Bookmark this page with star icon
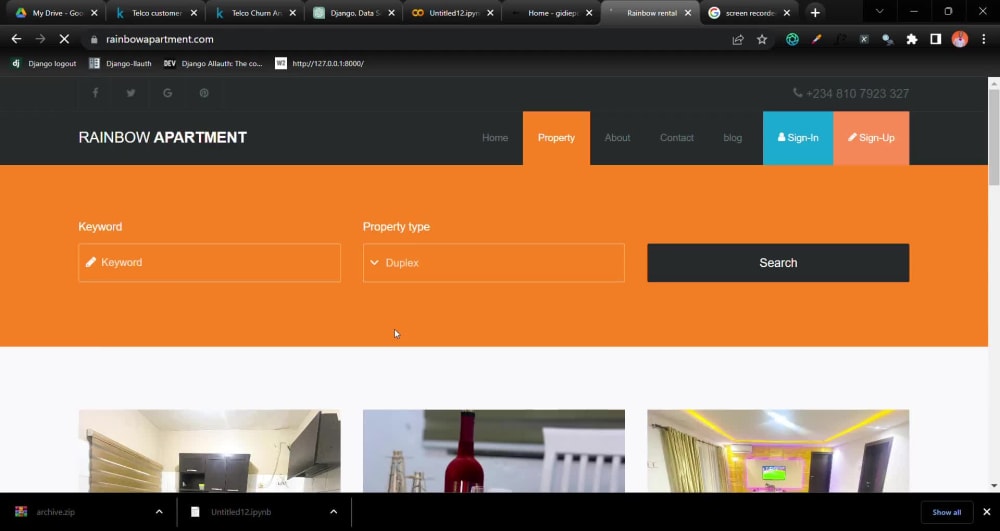This screenshot has height=531, width=1000. pos(761,40)
